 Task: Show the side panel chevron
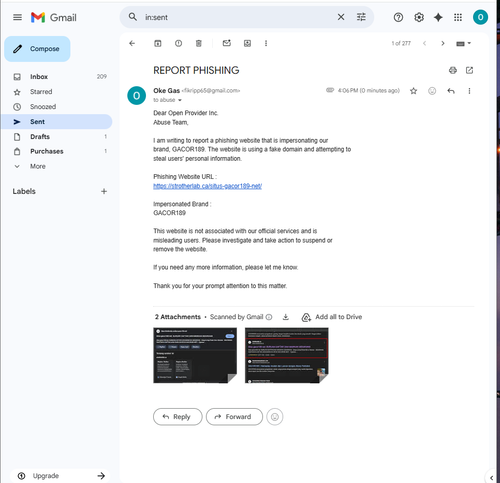click(x=491, y=478)
